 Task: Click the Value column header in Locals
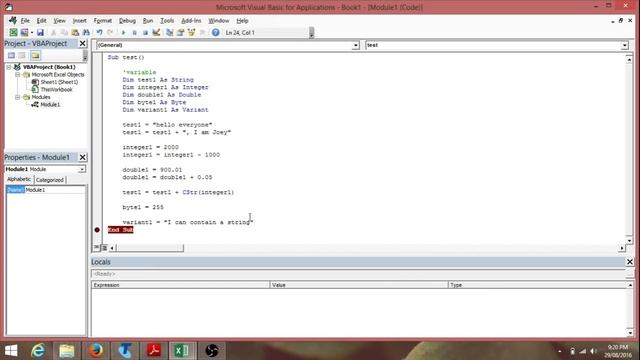[359, 285]
